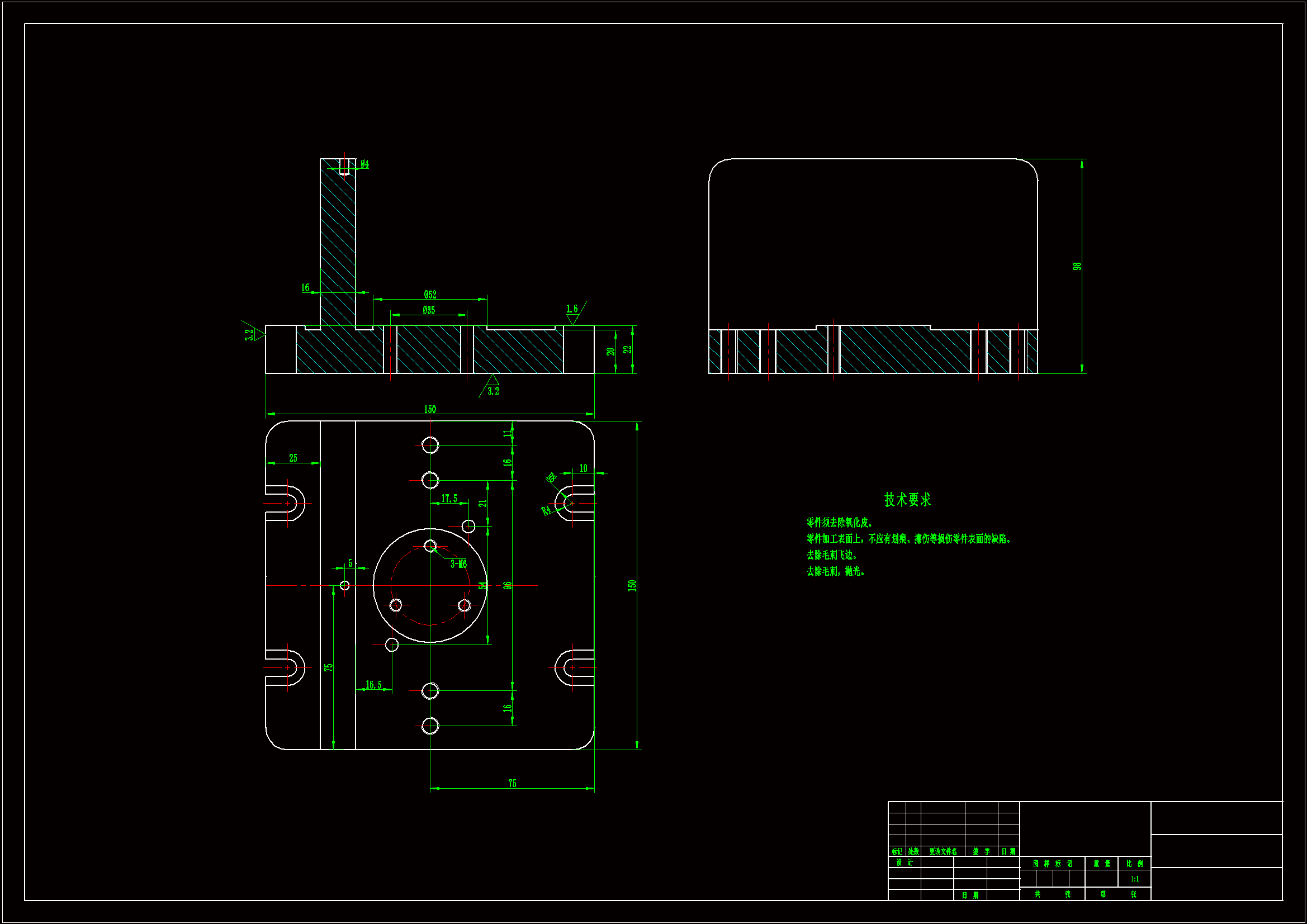Image resolution: width=1307 pixels, height=924 pixels.
Task: Select the 1:1 scale value in title block
Action: pyautogui.click(x=1134, y=879)
